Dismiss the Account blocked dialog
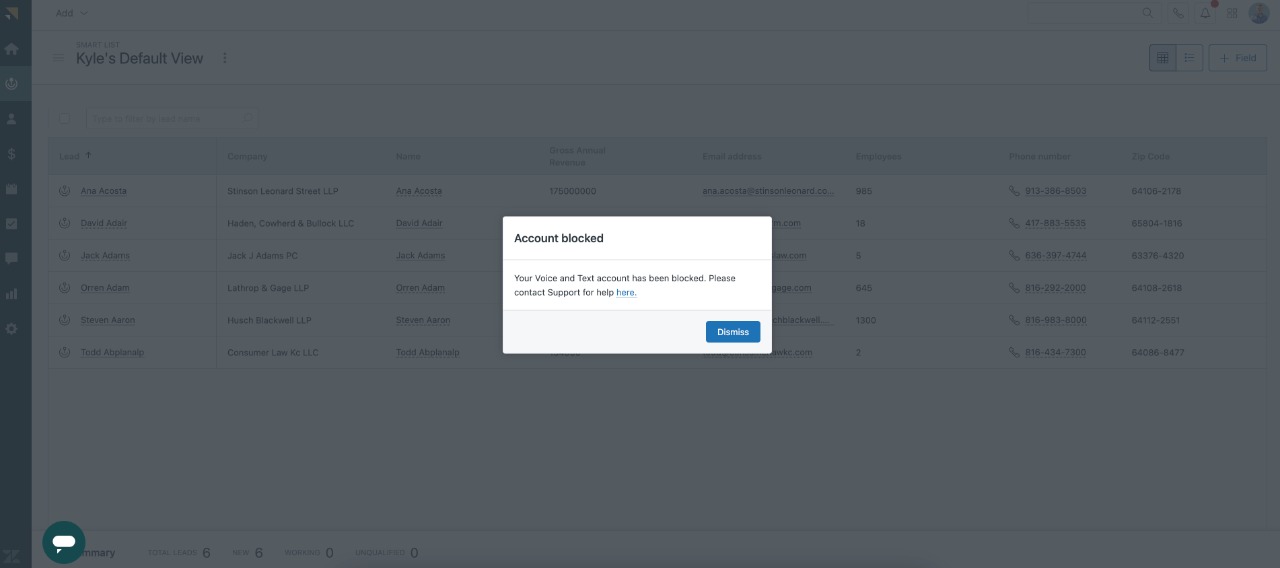 (x=732, y=332)
